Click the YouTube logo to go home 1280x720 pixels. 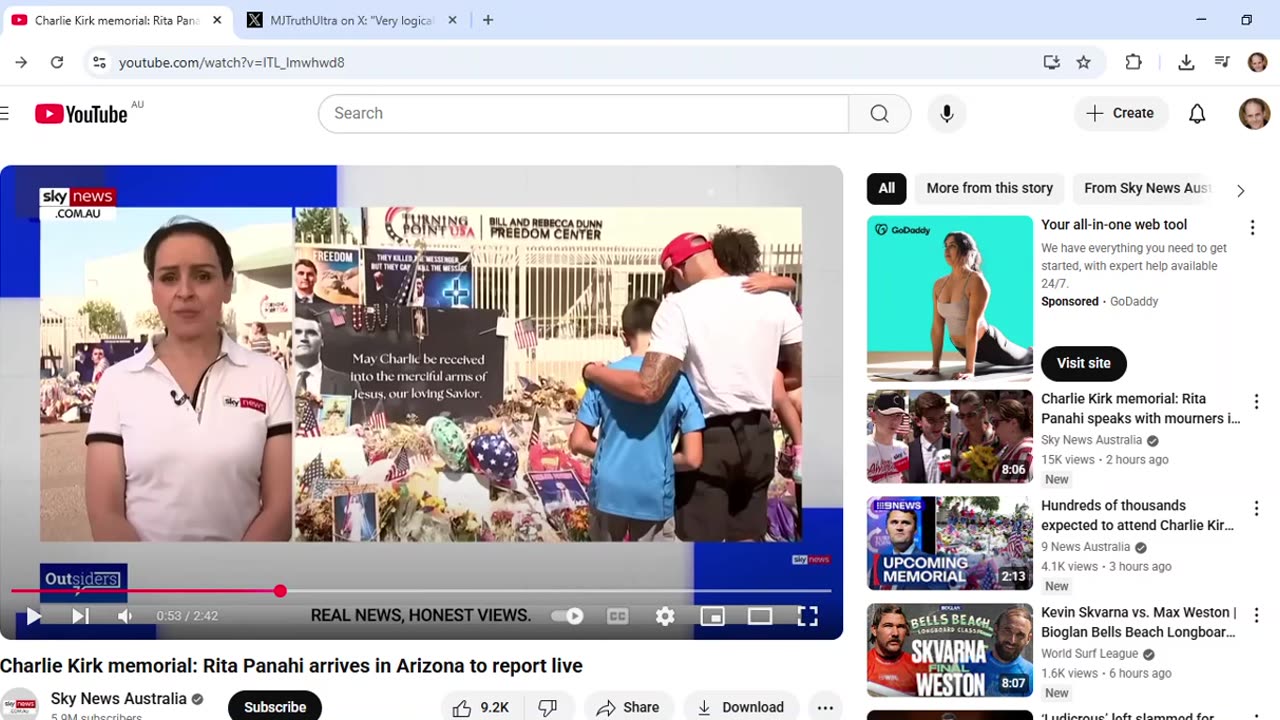[x=81, y=113]
